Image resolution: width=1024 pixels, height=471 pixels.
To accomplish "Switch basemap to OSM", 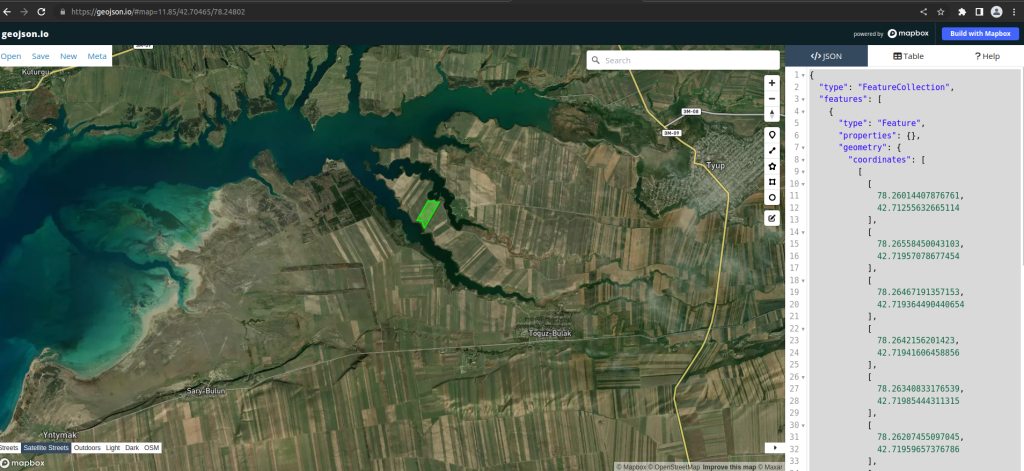I will (152, 447).
